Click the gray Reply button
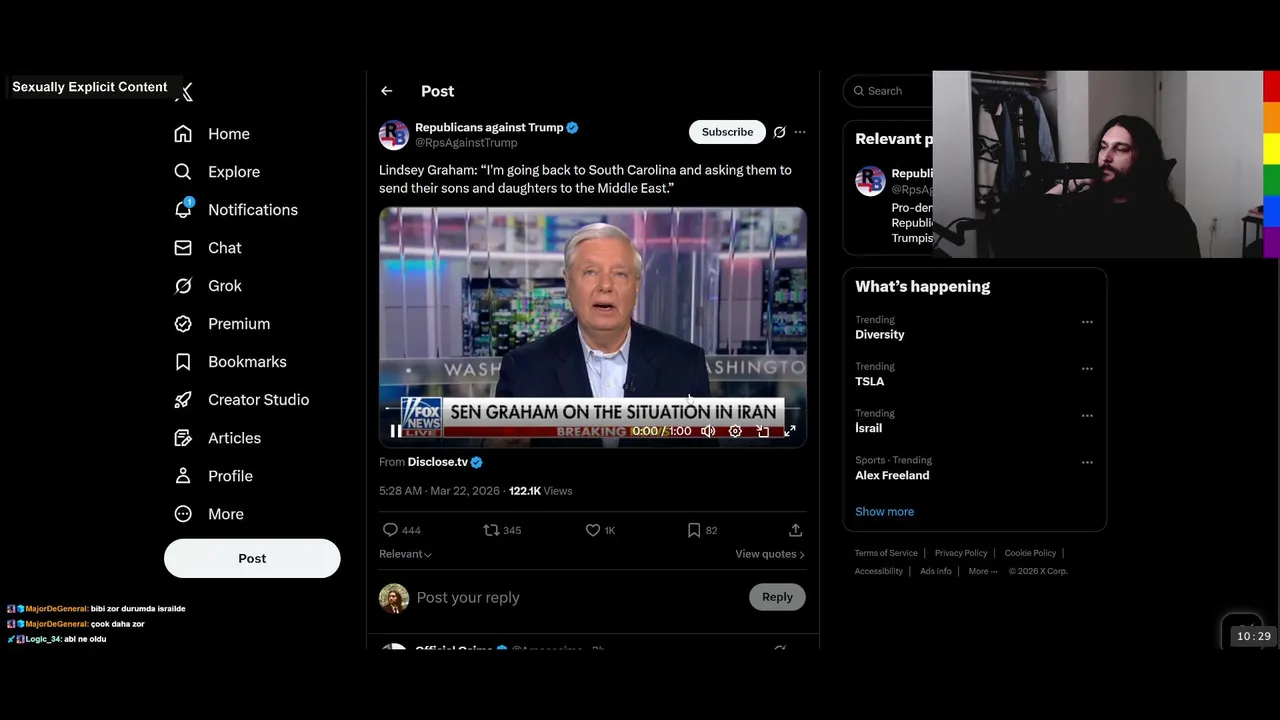Screen dimensions: 1280x720 point(777,597)
